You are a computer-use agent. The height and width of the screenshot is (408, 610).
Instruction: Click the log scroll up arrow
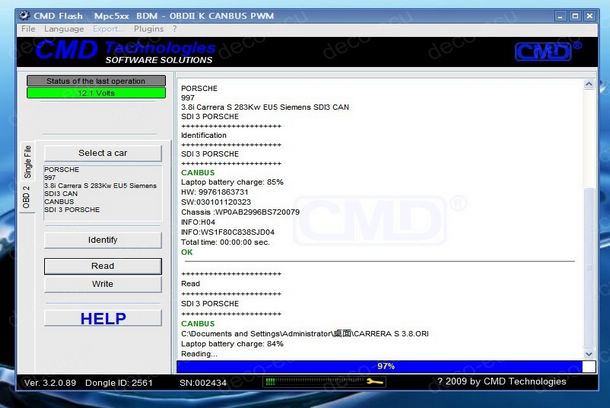[589, 84]
